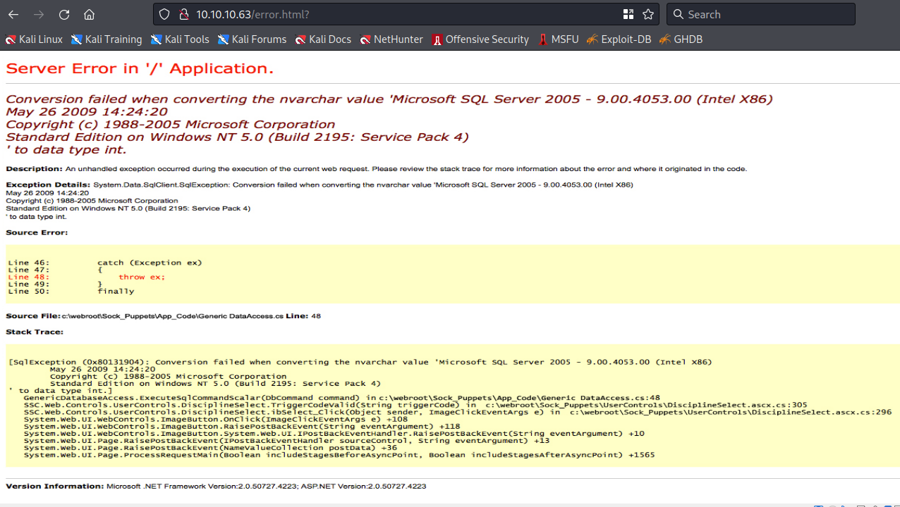The width and height of the screenshot is (900, 507).
Task: Click the insecure connection lock icon
Action: (183, 15)
